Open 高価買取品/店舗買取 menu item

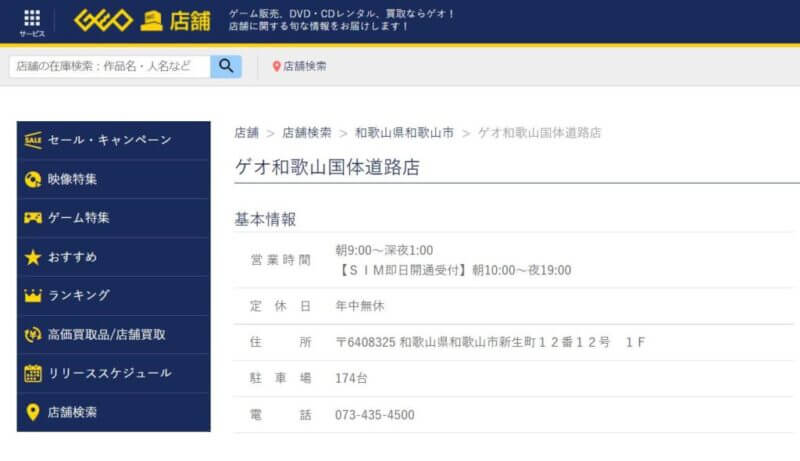click(114, 335)
